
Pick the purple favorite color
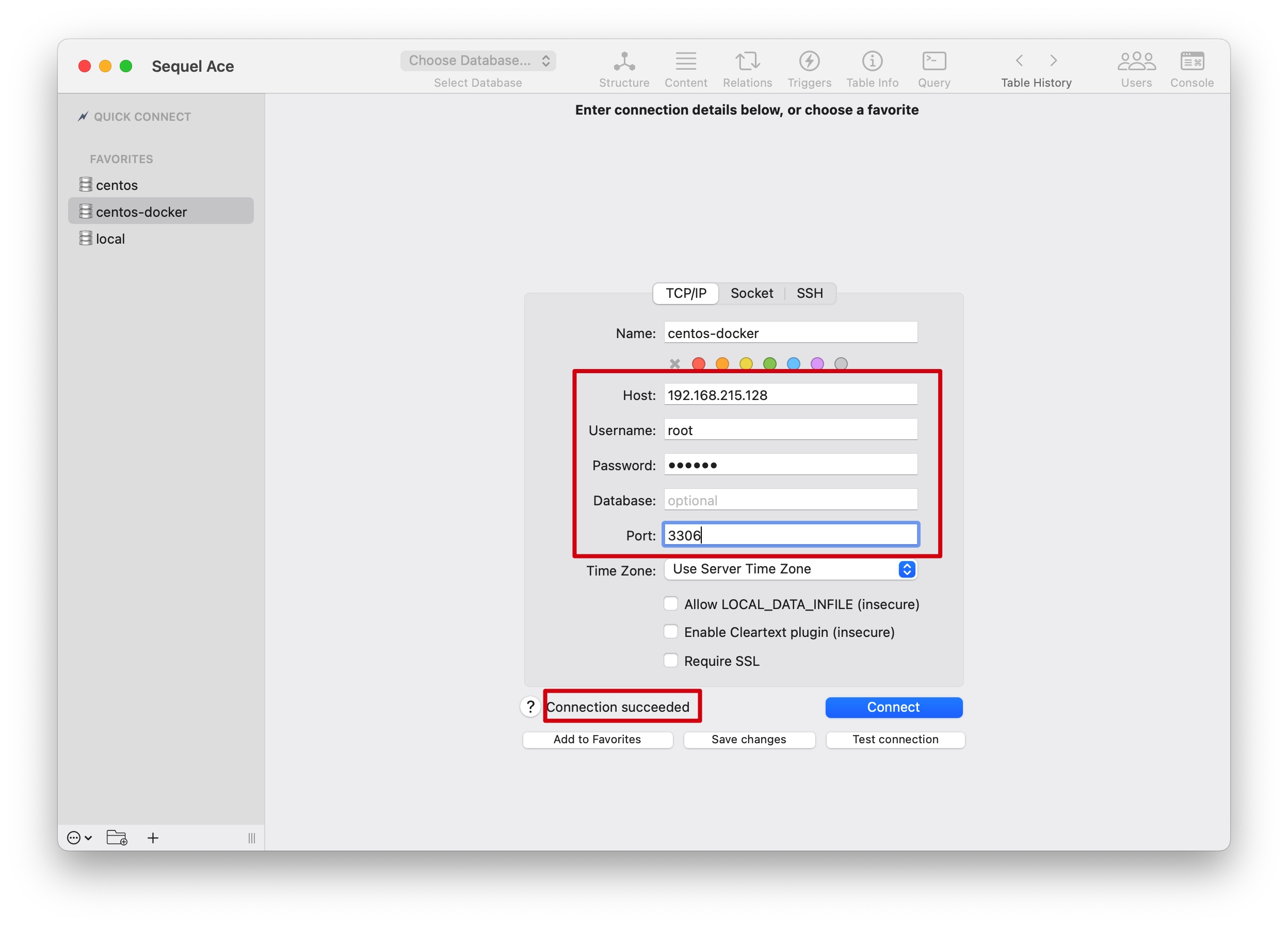pos(817,363)
